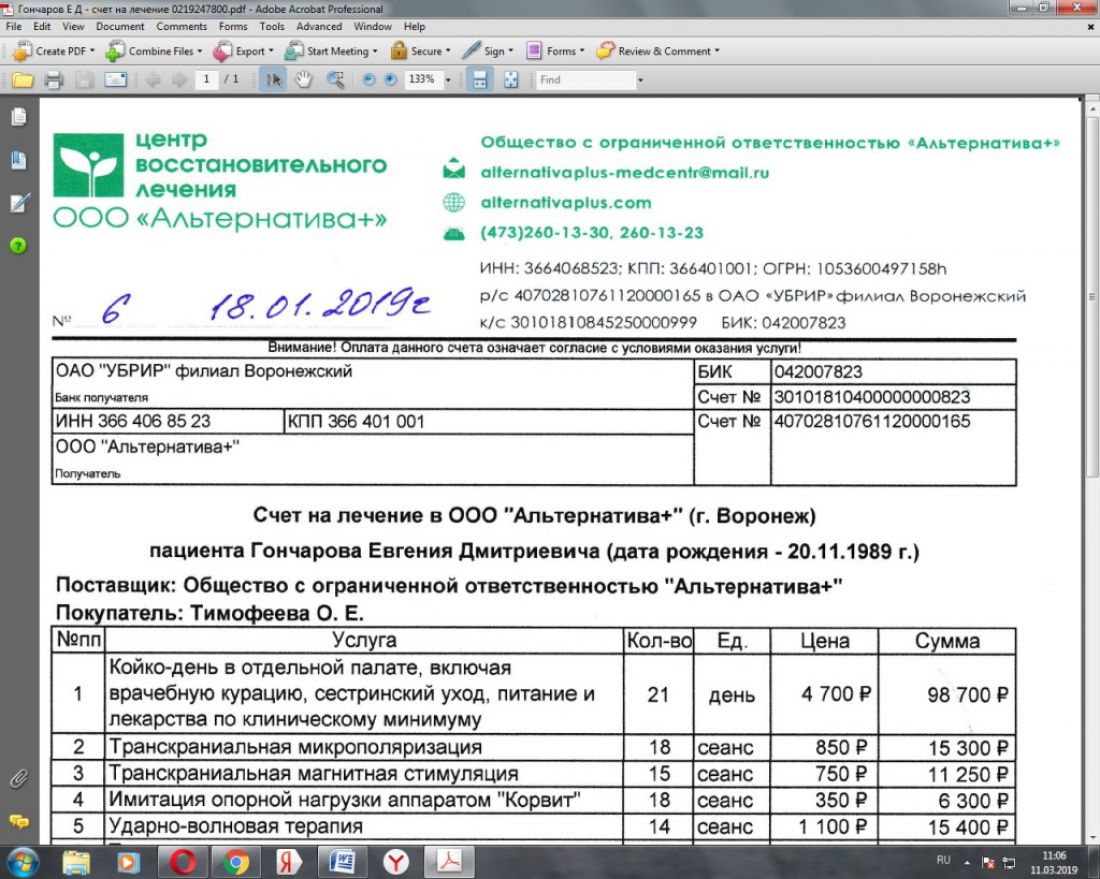Click the "ИНН 366 406 85 23" cell
This screenshot has height=879, width=1100.
[x=168, y=422]
